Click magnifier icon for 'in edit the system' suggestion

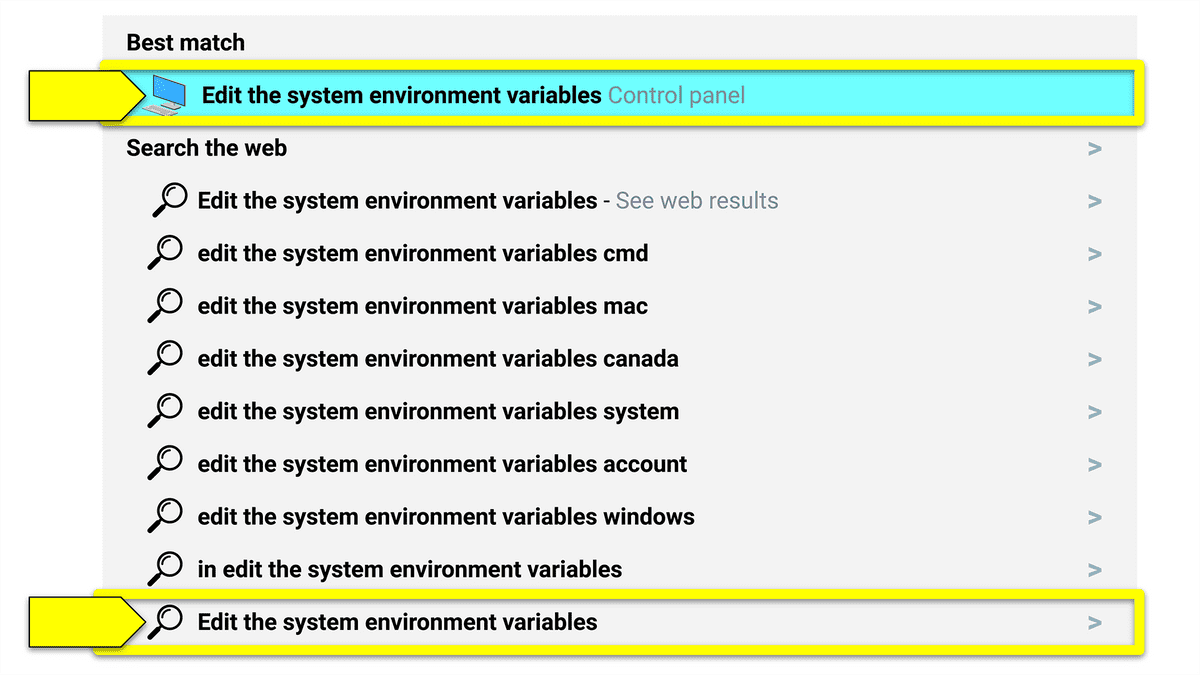coord(167,570)
